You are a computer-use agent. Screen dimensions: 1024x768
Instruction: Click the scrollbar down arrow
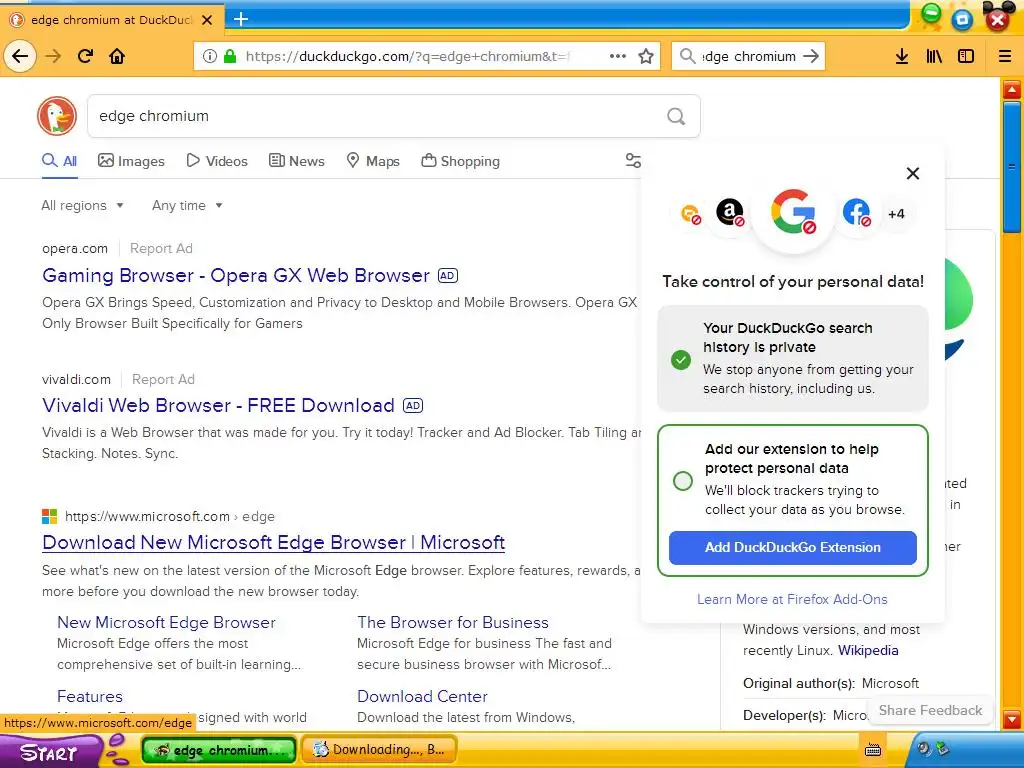coord(1012,720)
